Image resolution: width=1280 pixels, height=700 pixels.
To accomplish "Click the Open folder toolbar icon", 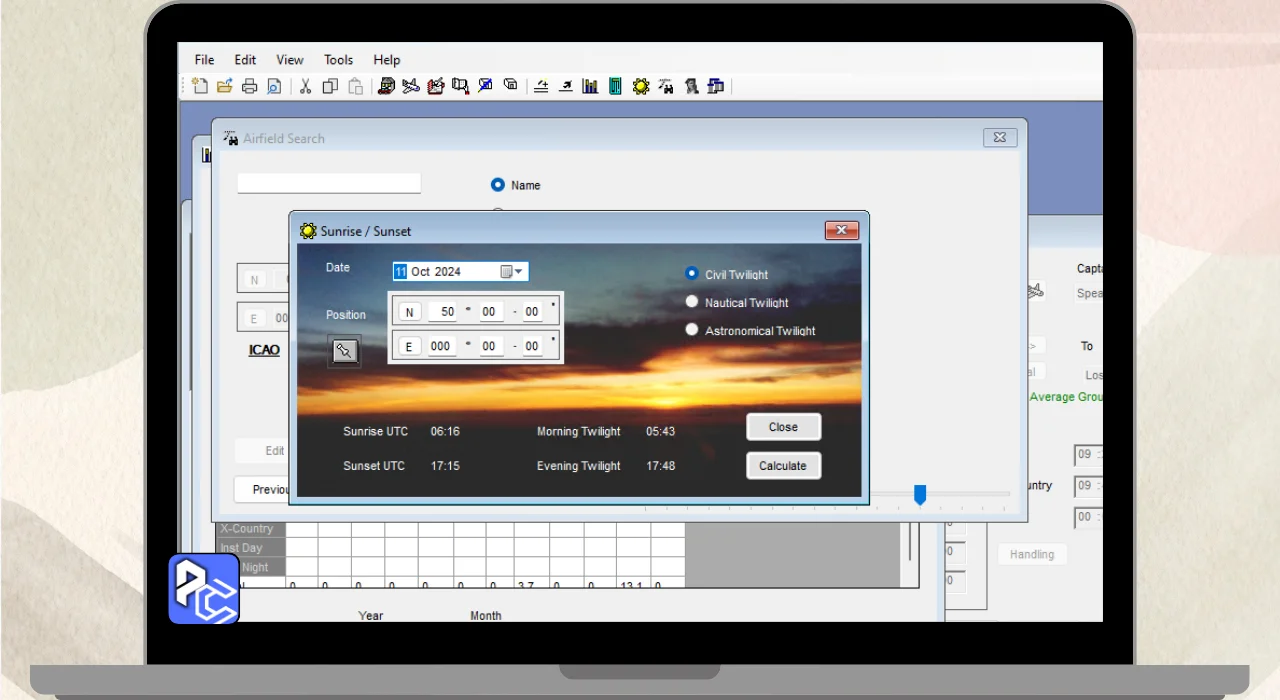I will [225, 86].
